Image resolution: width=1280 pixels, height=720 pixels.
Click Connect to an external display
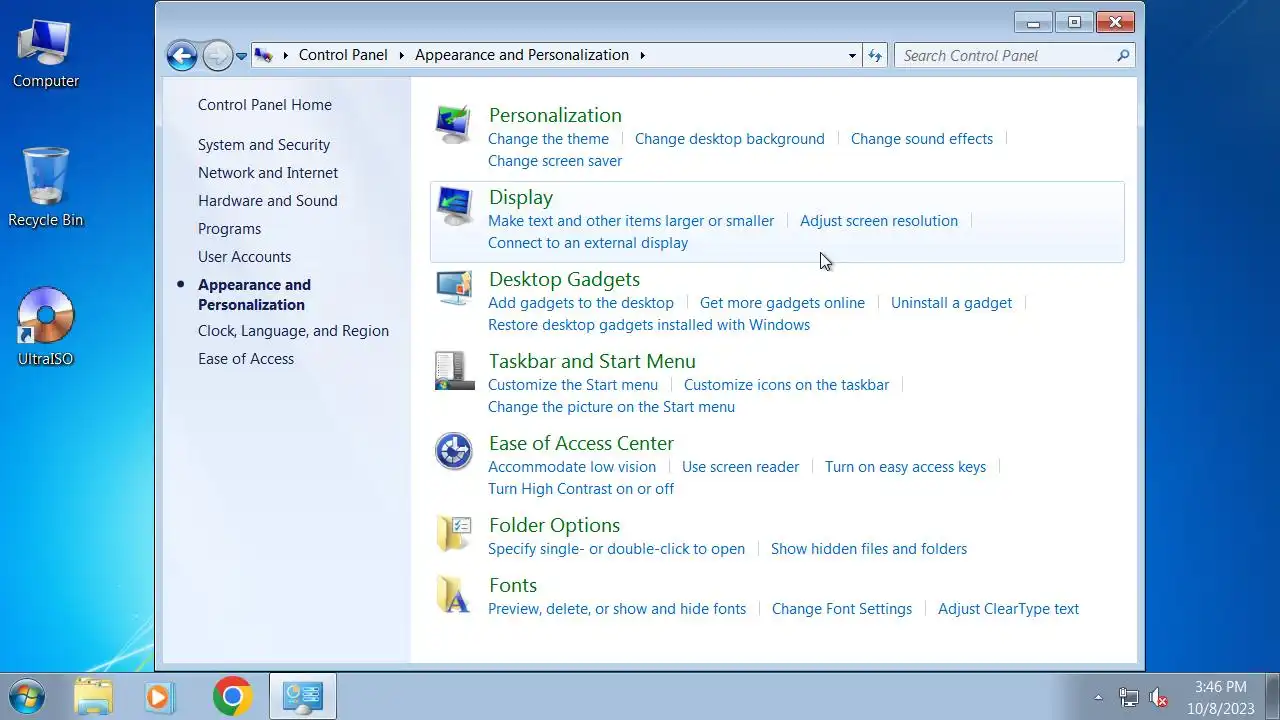[x=588, y=243]
